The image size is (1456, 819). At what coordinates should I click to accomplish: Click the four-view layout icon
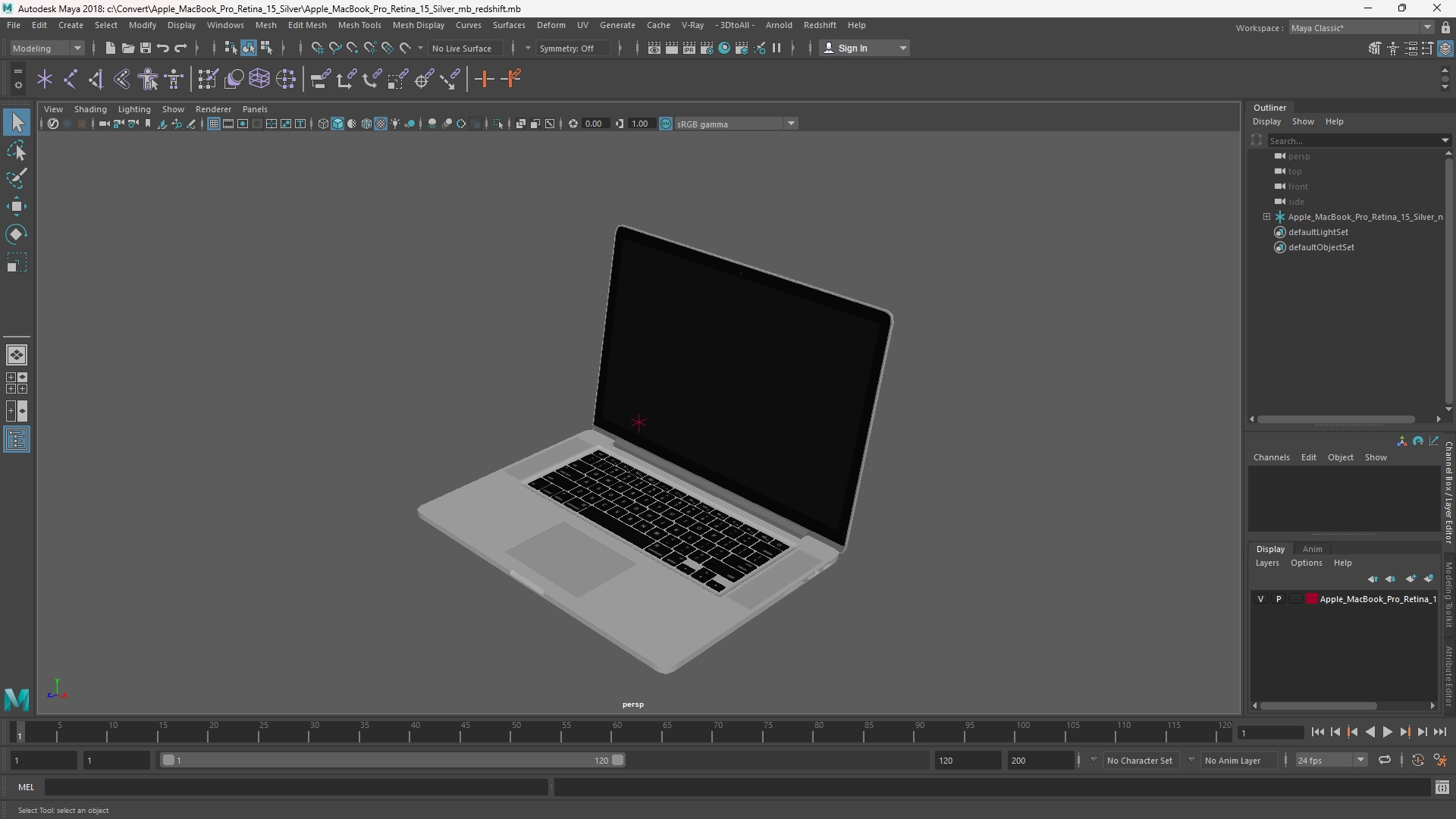tap(16, 383)
